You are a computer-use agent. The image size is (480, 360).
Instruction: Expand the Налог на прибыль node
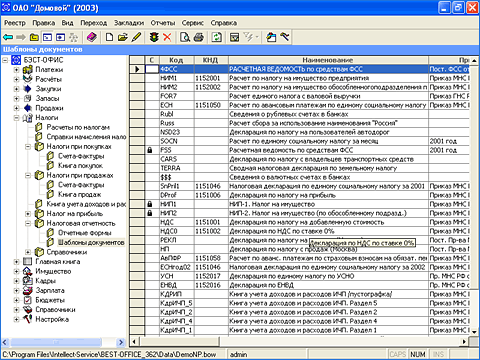pyautogui.click(x=28, y=214)
